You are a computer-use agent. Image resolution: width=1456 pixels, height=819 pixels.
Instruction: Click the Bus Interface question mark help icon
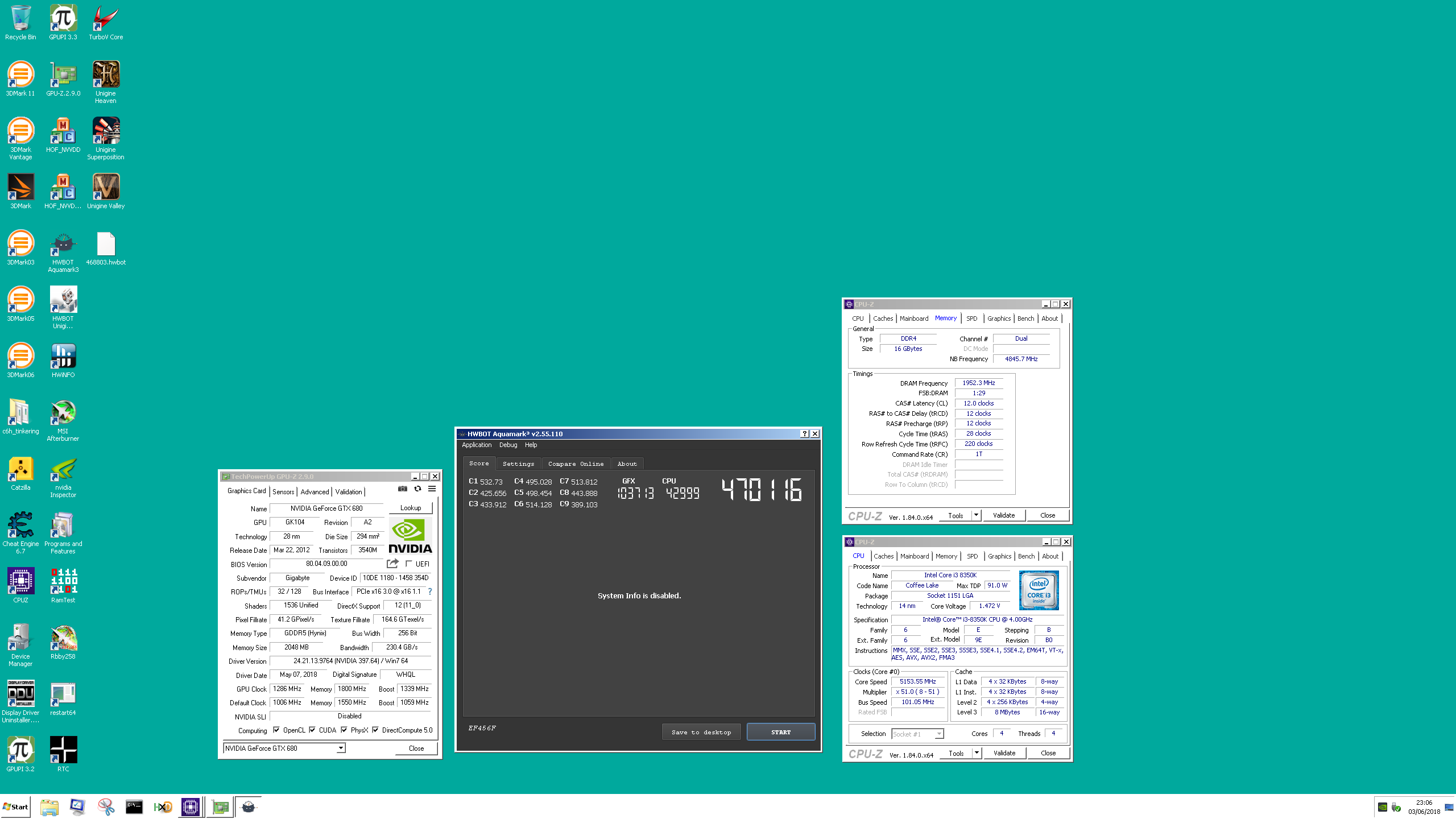(x=430, y=591)
